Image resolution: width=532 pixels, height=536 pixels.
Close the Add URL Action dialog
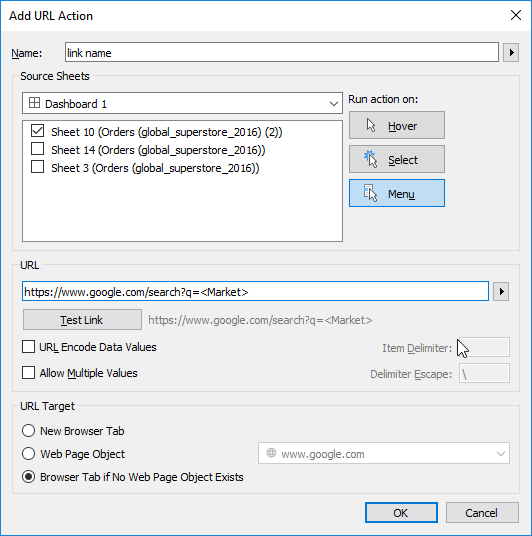516,15
